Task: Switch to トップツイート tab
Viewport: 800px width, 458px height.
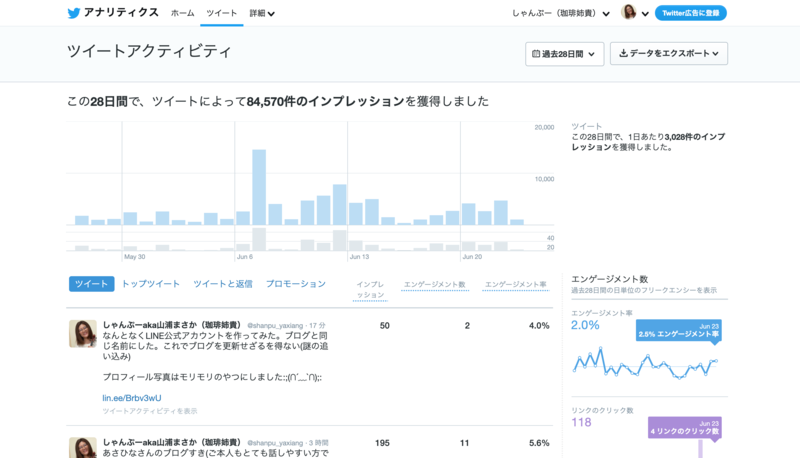Action: coord(151,284)
